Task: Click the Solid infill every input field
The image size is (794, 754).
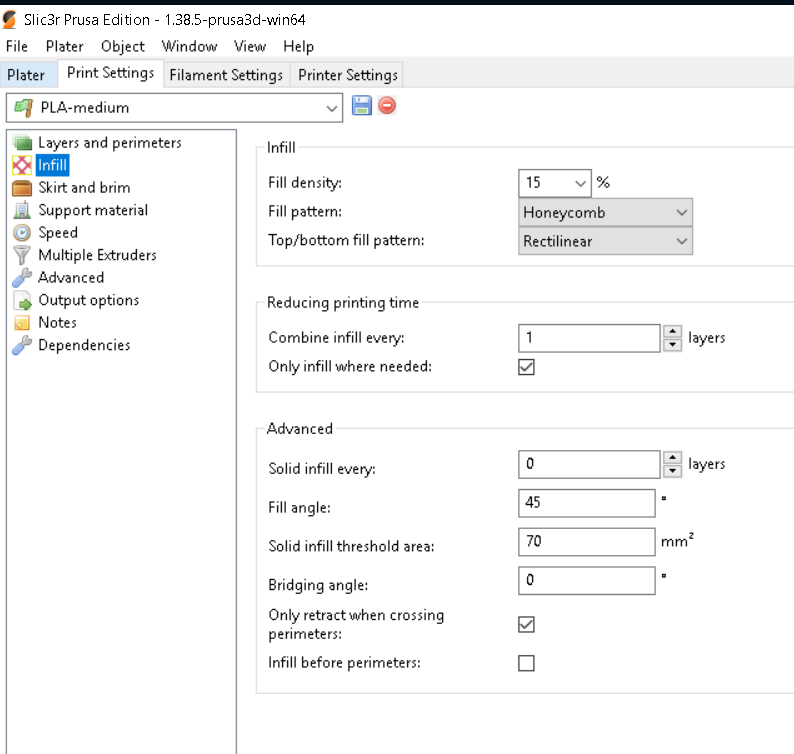Action: coord(589,464)
